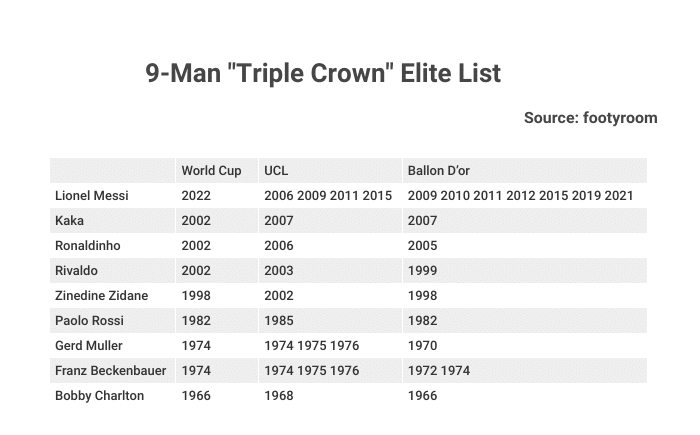Select the Bobby Charlton name cell
The height and width of the screenshot is (435, 700).
112,396
